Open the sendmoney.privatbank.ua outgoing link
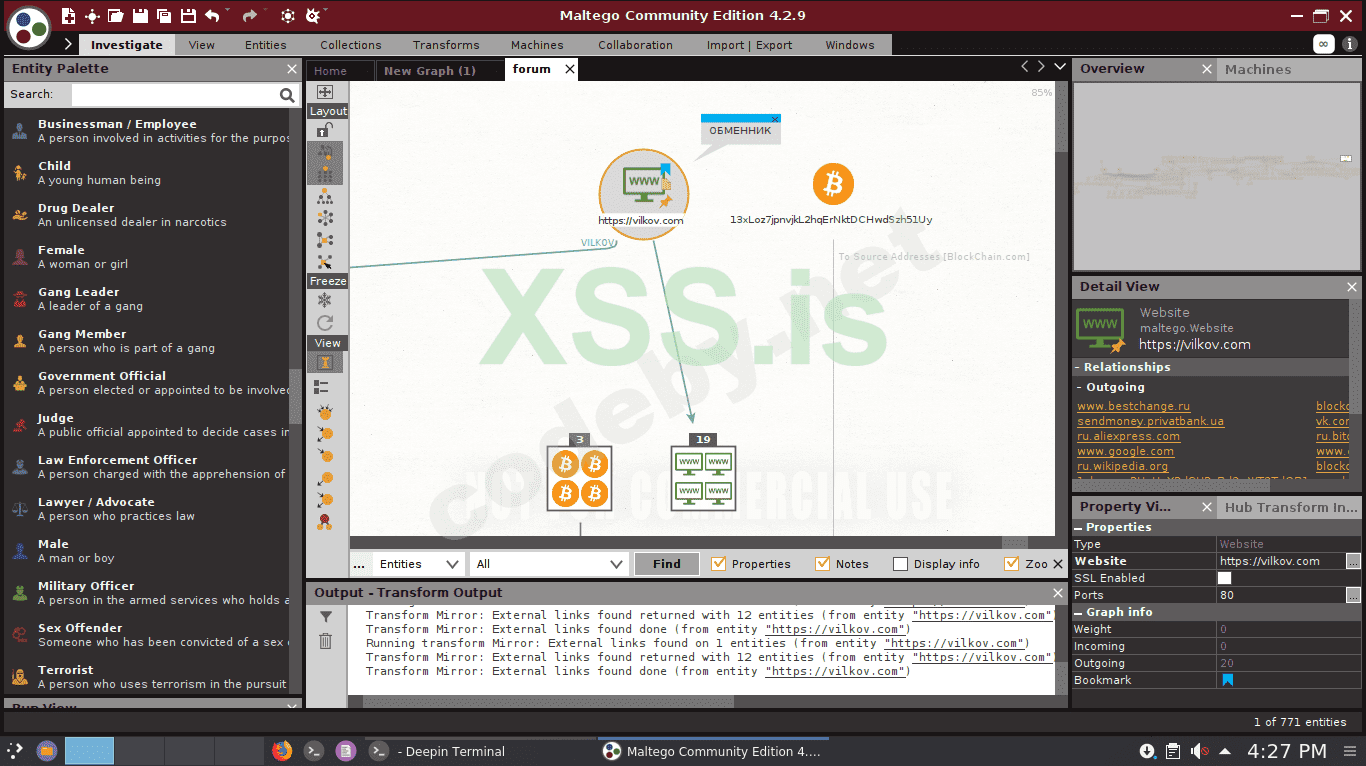 click(1150, 421)
